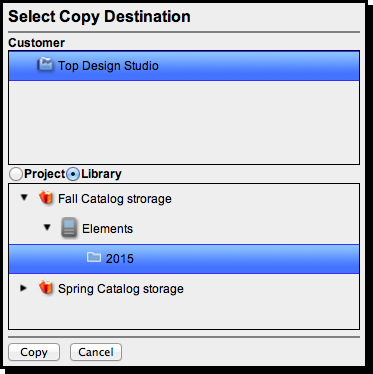
Task: Select the Fall Catalog storage item name
Action: pos(115,199)
